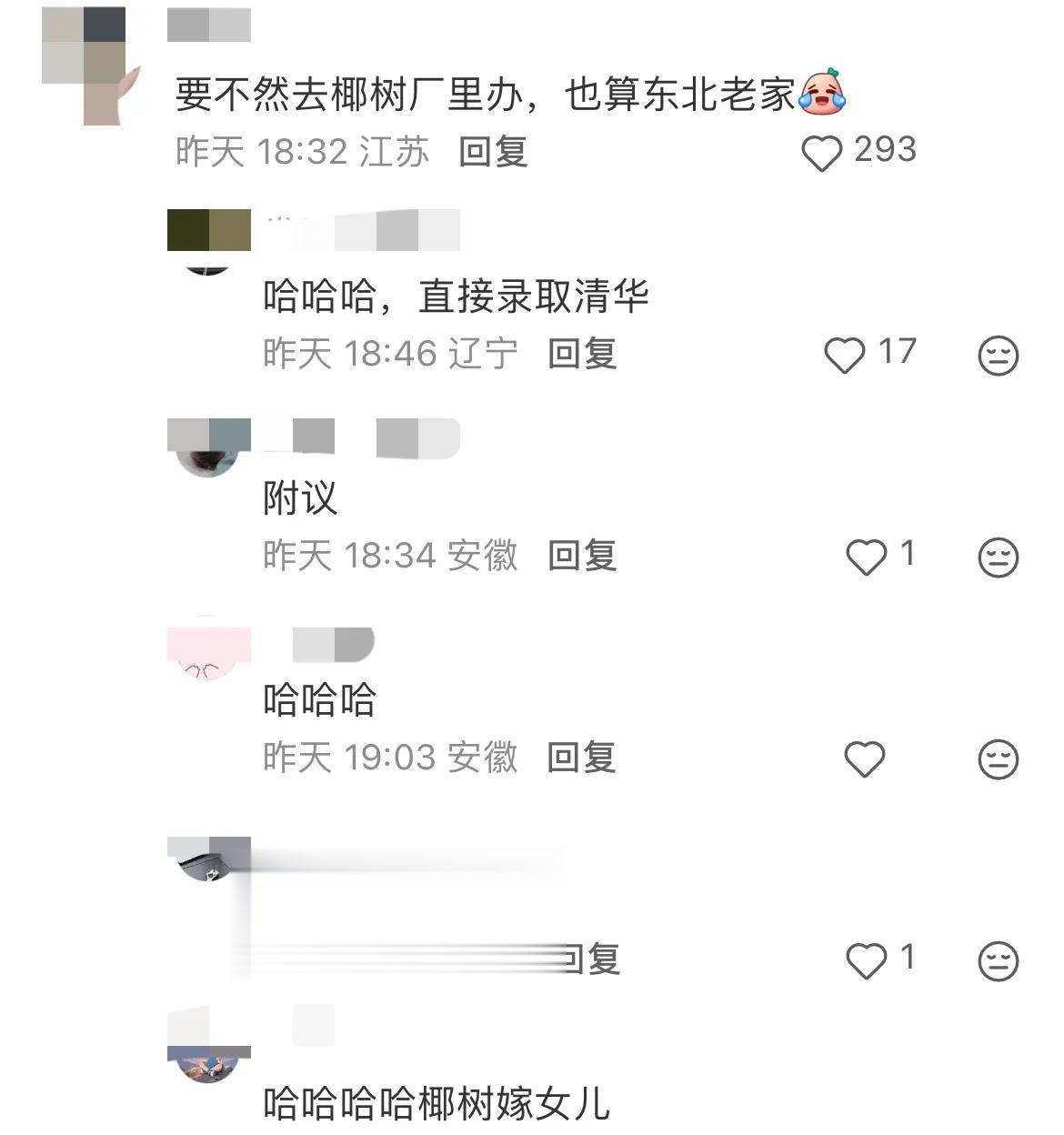Reply to the 18:46 辽宁 comment
The height and width of the screenshot is (1135, 1064).
click(x=582, y=354)
